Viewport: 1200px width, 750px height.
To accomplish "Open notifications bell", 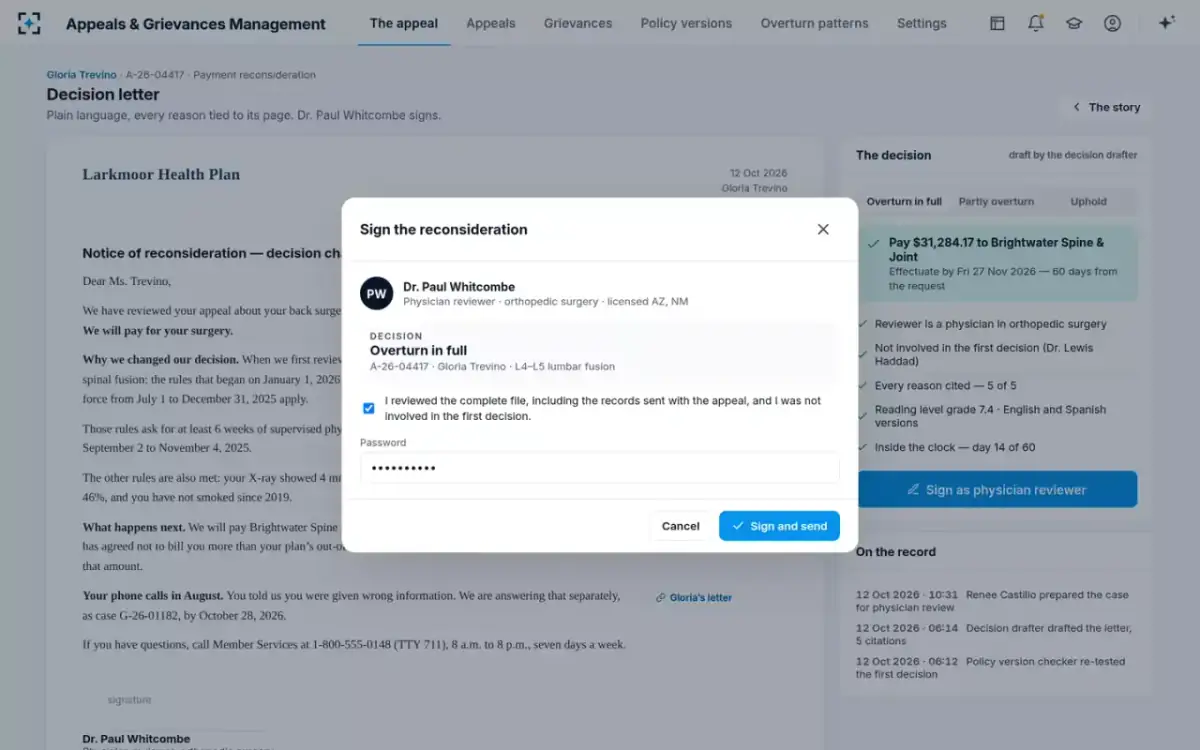I will click(1036, 23).
